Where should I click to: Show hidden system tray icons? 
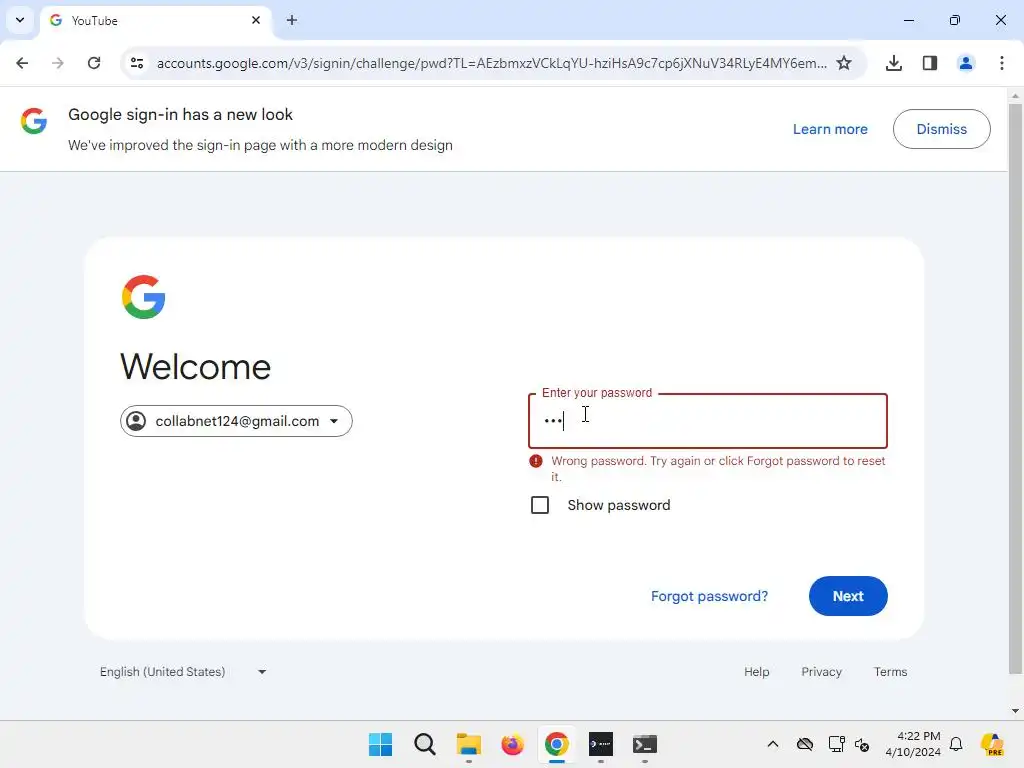tap(773, 744)
